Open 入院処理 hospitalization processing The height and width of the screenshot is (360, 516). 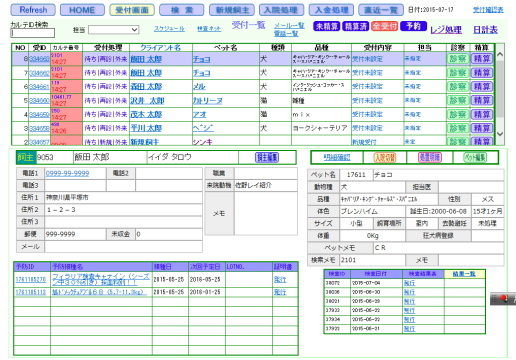(281, 10)
